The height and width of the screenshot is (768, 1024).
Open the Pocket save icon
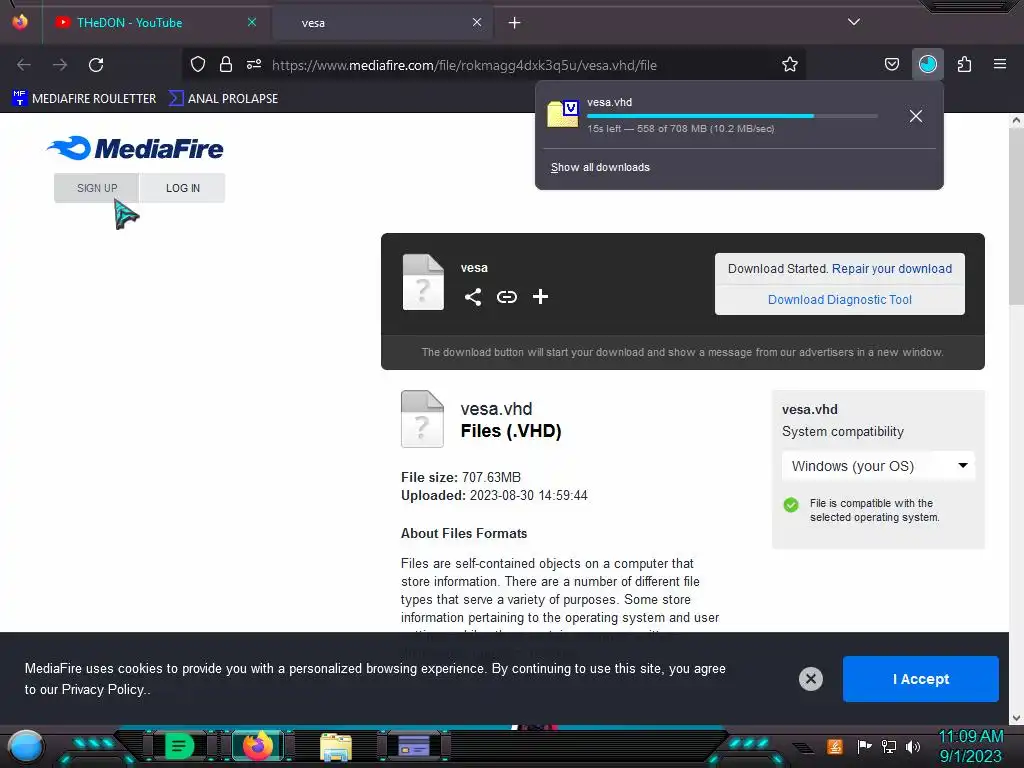click(891, 64)
